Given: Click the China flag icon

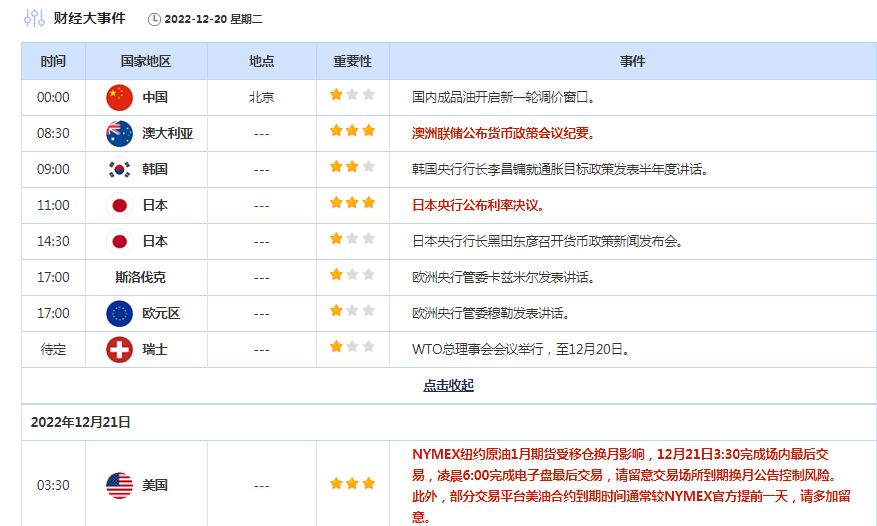Looking at the screenshot, I should tap(119, 97).
